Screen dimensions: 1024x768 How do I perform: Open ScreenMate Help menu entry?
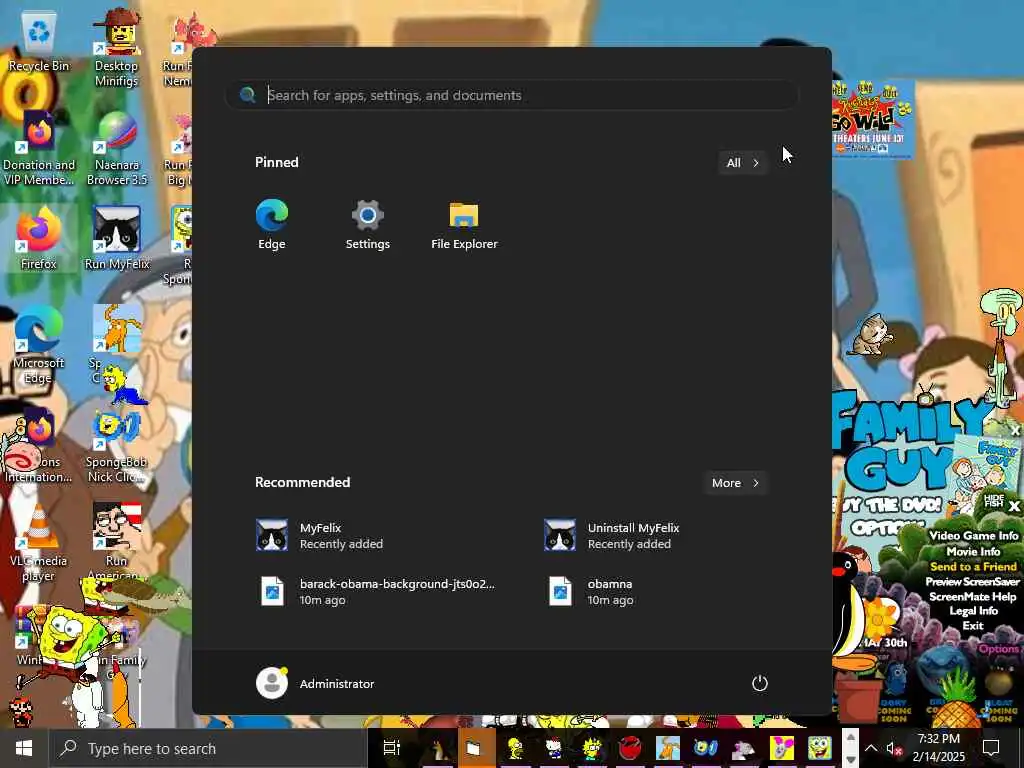(x=972, y=596)
